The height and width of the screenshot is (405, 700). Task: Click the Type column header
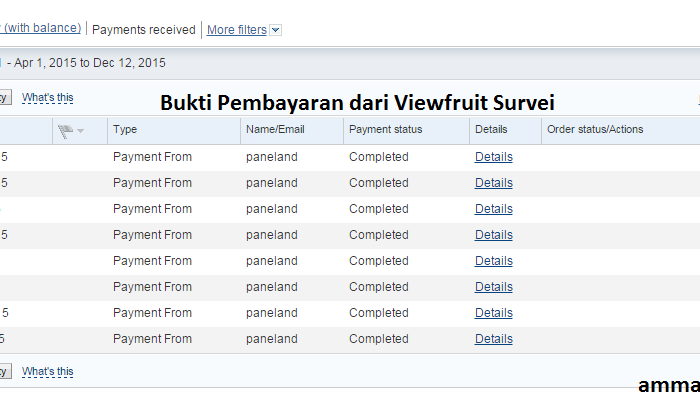point(125,129)
